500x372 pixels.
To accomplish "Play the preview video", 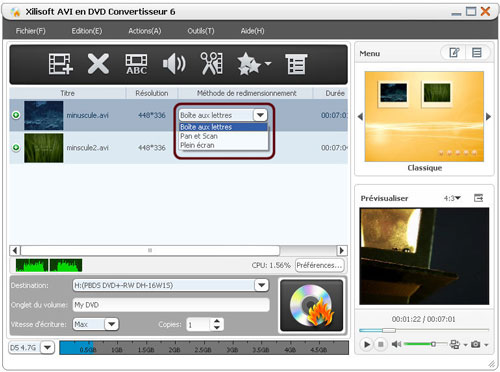I will [367, 344].
